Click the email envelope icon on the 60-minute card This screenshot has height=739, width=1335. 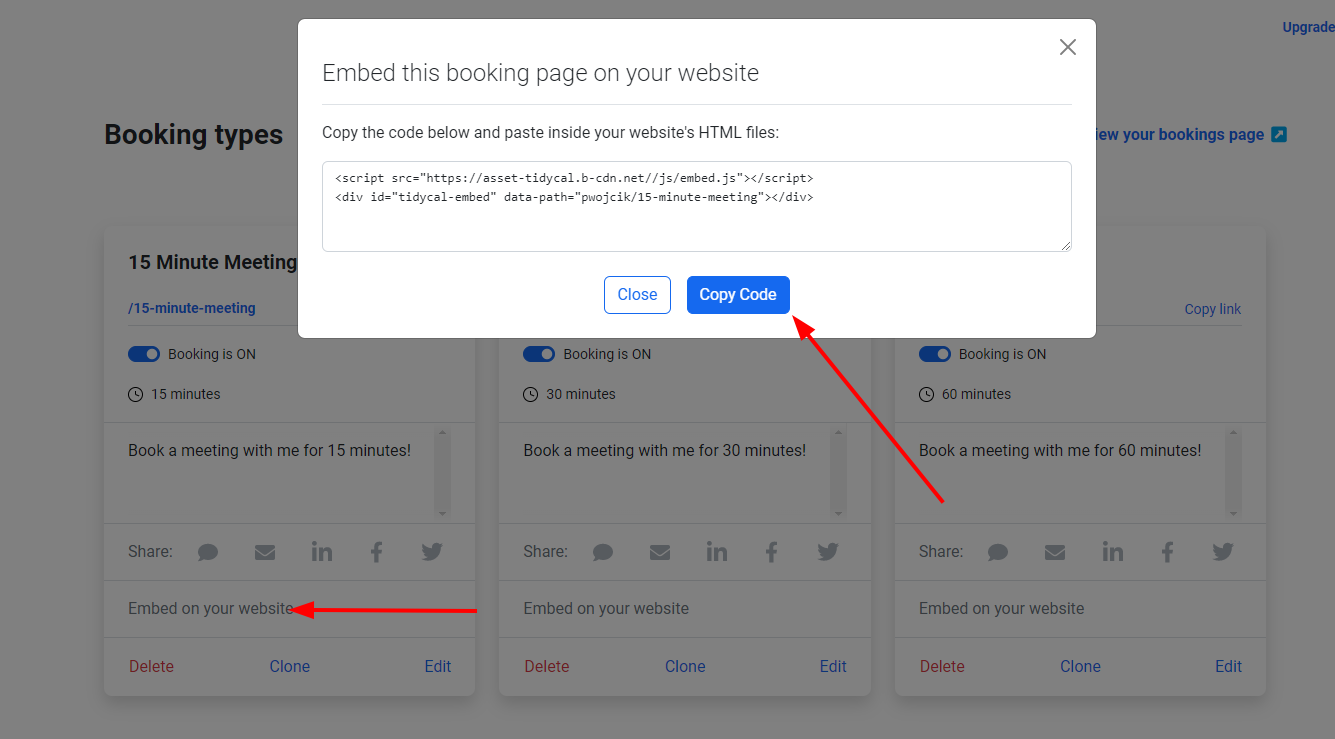(x=1055, y=552)
